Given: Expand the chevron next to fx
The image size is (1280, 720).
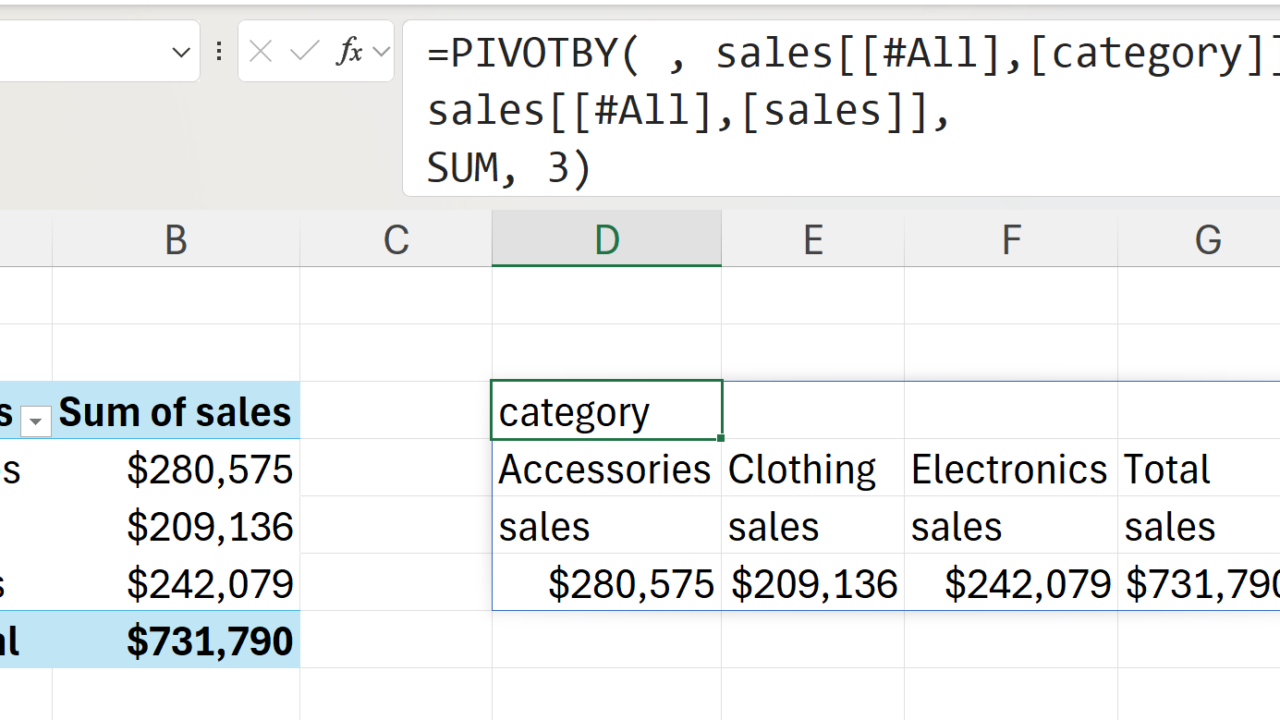Looking at the screenshot, I should click(x=381, y=52).
